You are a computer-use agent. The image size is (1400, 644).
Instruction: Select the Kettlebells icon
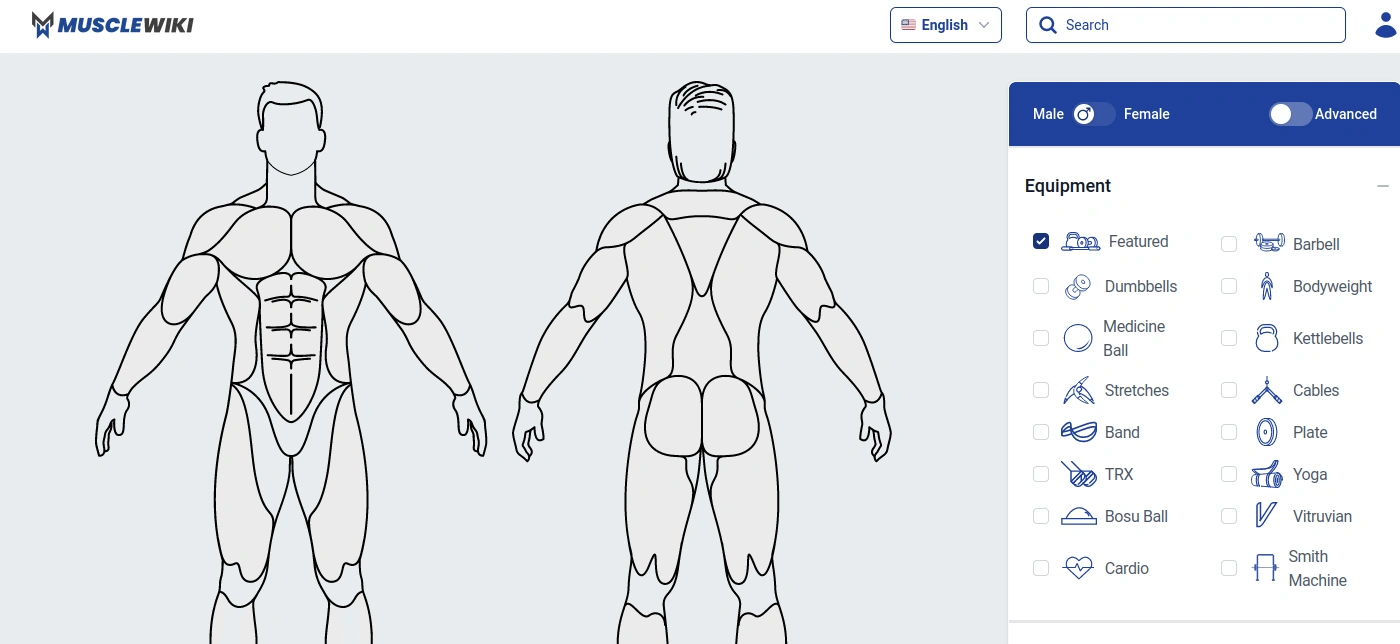[1266, 338]
